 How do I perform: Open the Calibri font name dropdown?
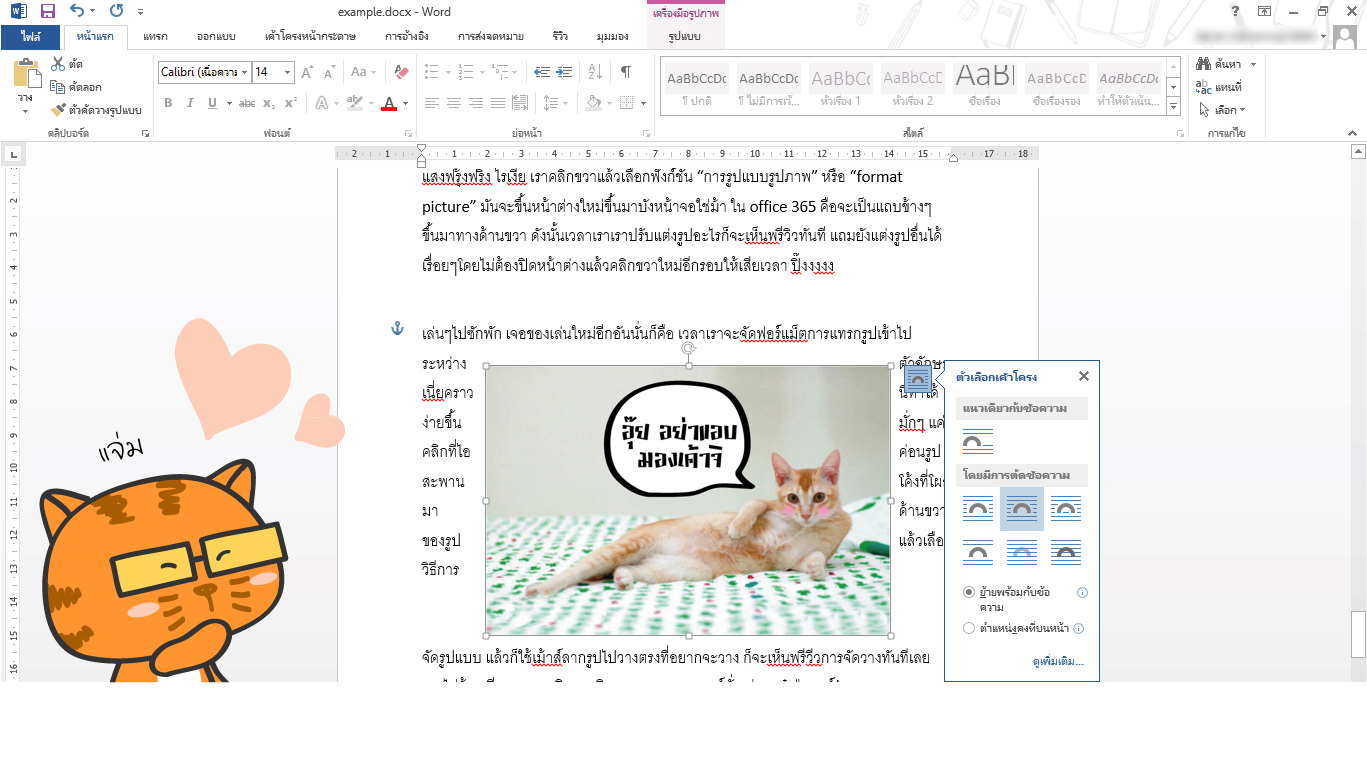[x=245, y=72]
